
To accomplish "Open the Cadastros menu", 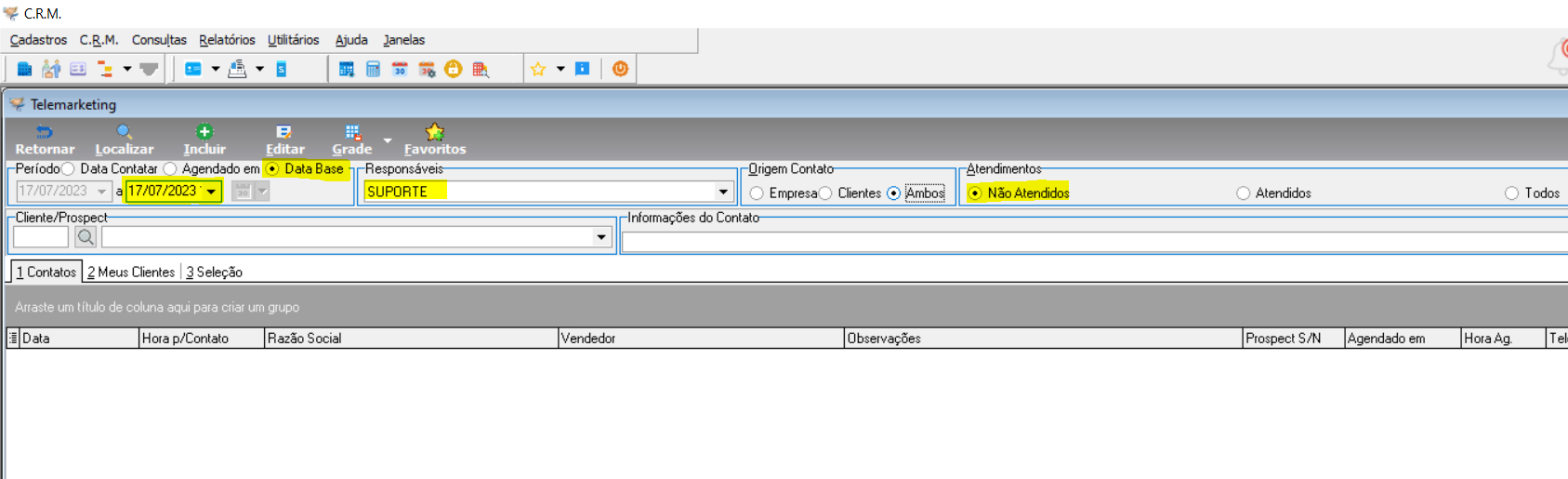I will click(38, 40).
